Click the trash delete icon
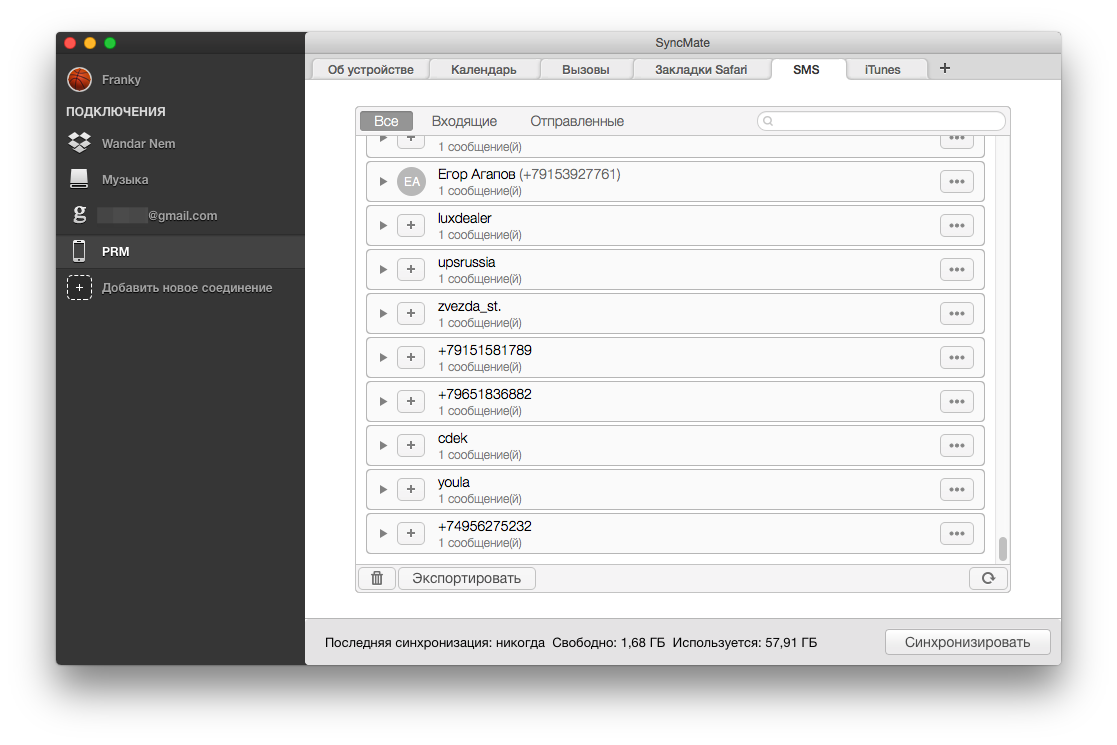 click(377, 578)
